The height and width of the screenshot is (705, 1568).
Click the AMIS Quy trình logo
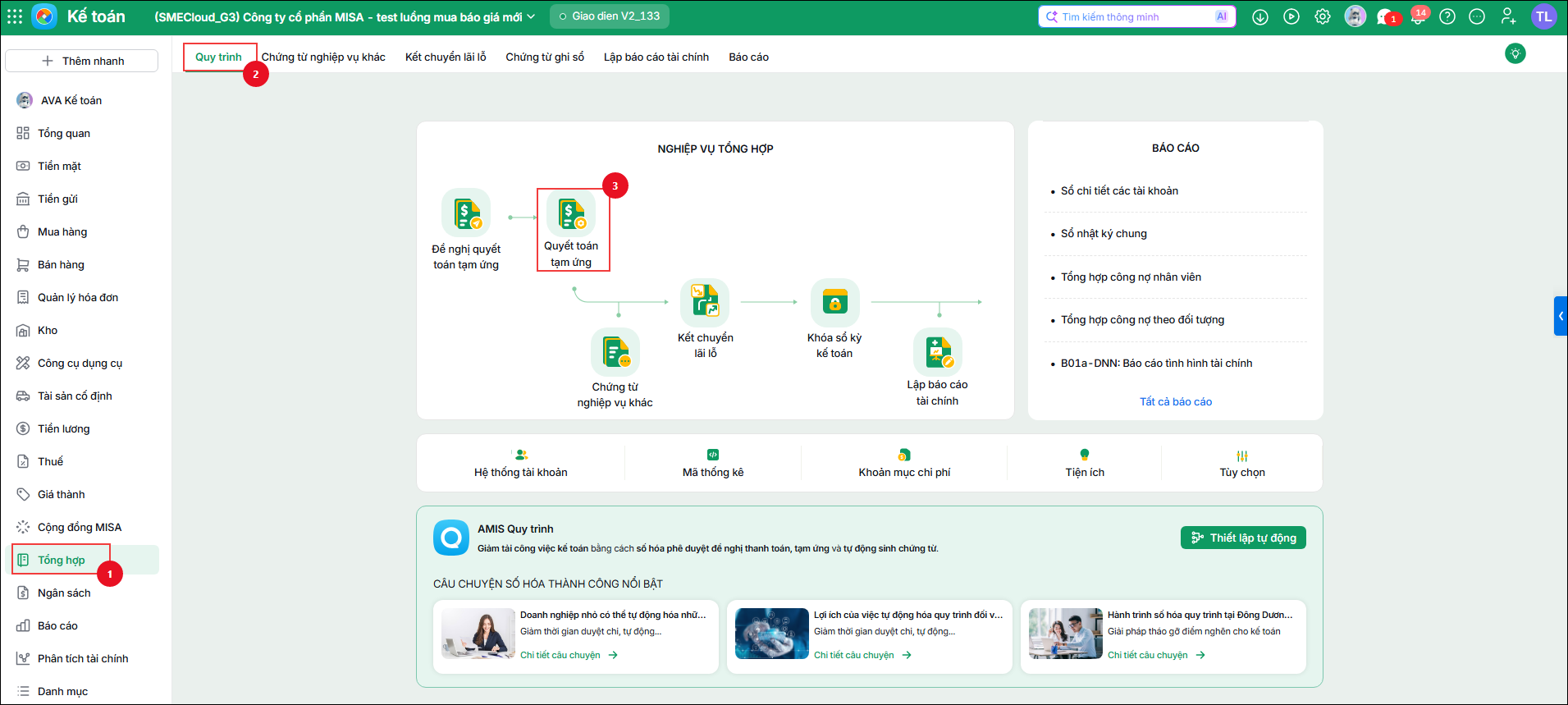tap(450, 538)
